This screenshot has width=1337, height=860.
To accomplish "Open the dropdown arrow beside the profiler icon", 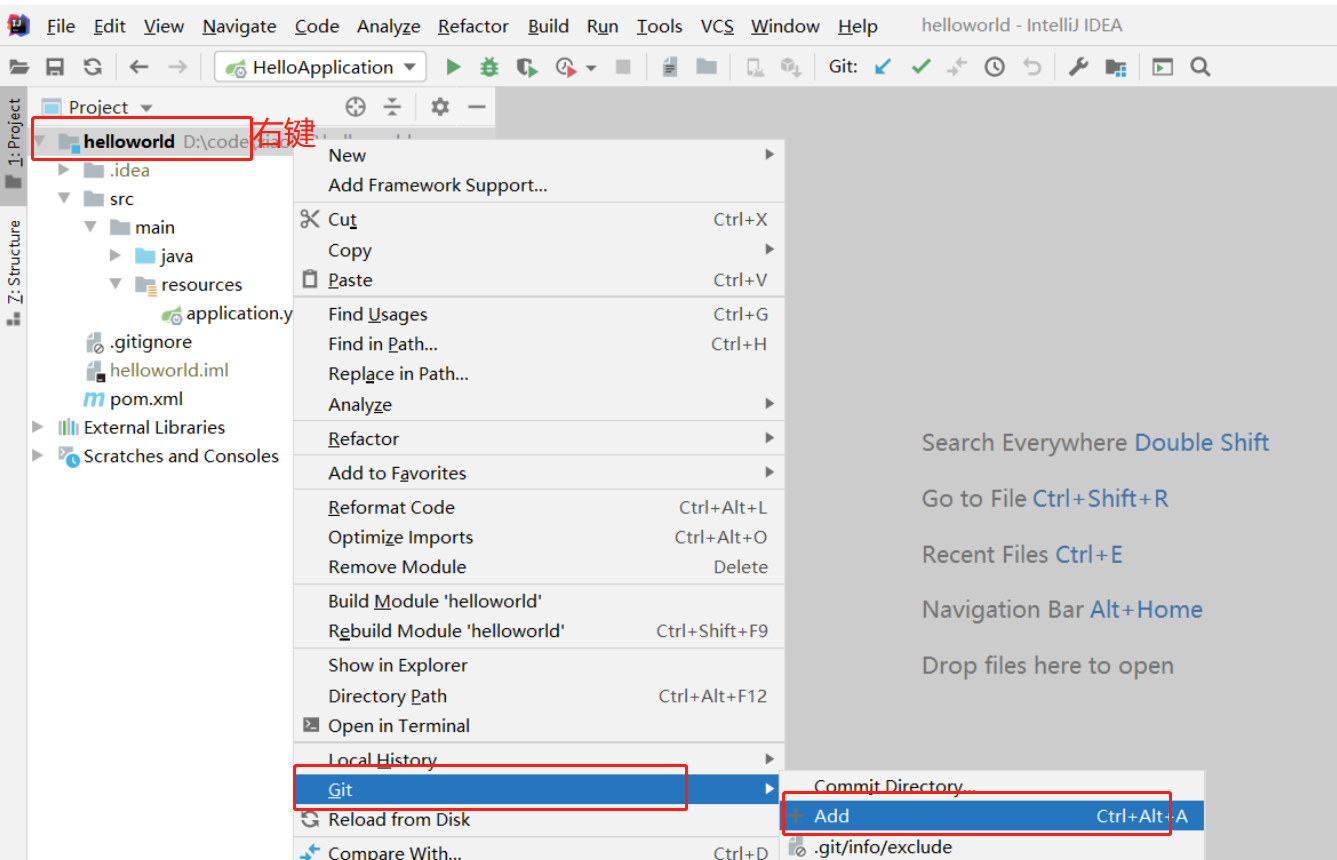I will click(x=591, y=68).
